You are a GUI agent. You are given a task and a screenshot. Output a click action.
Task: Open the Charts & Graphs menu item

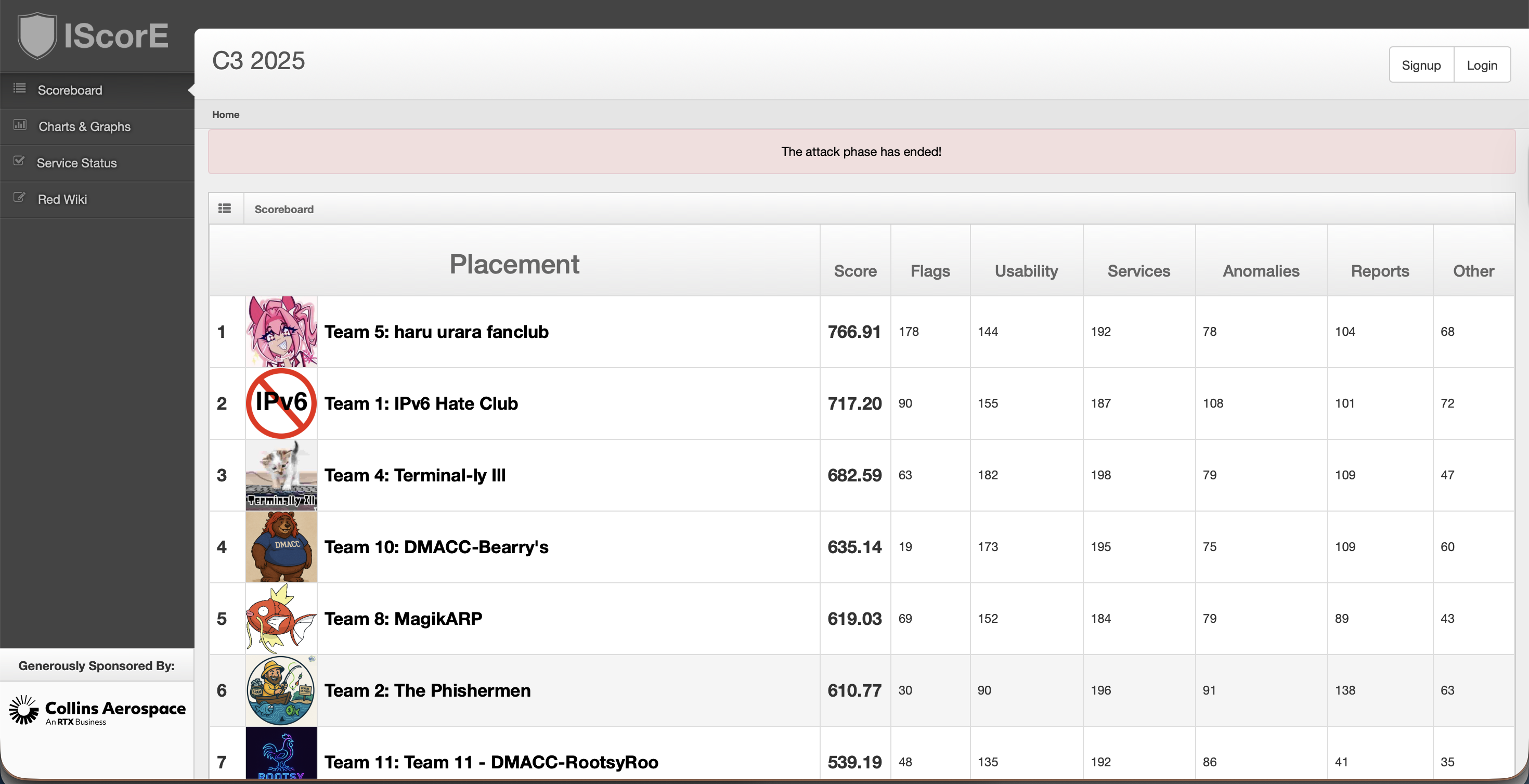(x=84, y=126)
